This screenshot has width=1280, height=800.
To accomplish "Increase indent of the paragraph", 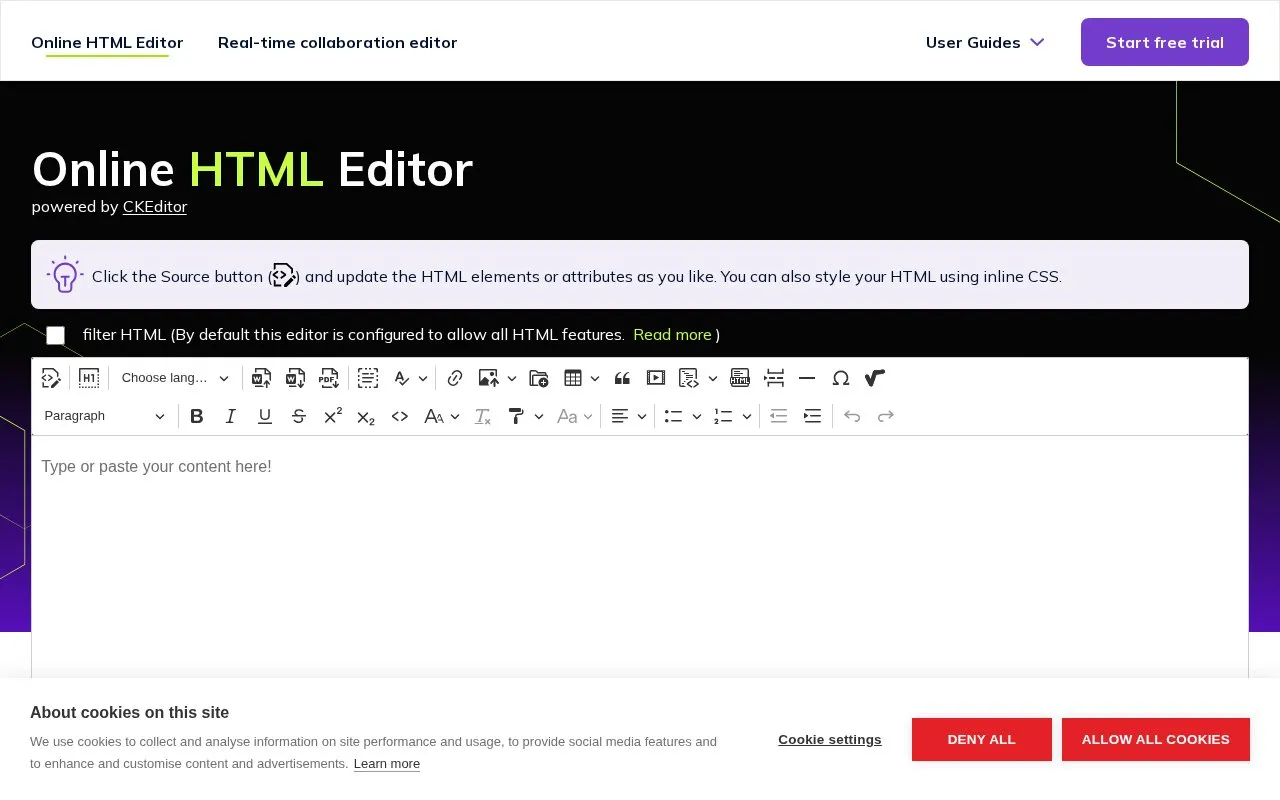I will pyautogui.click(x=813, y=416).
